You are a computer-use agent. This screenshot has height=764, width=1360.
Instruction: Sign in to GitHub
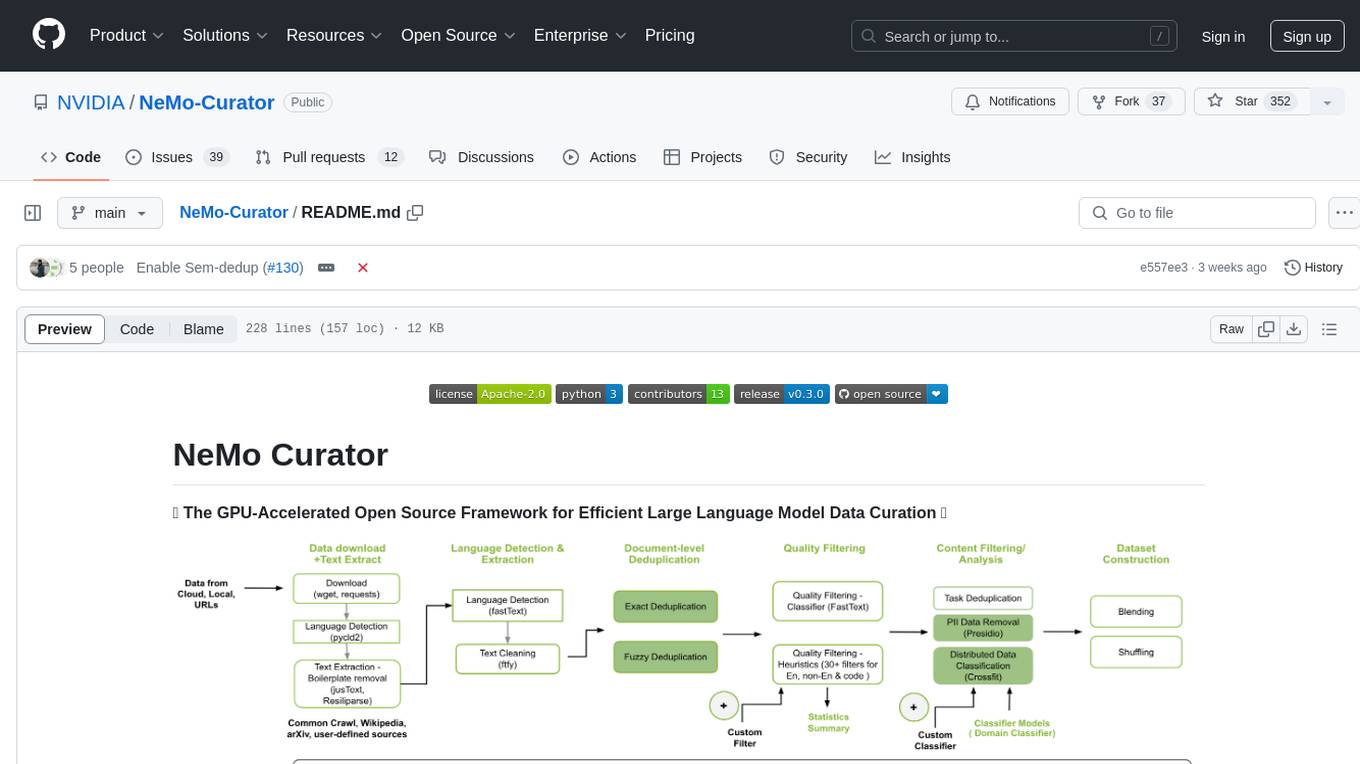click(1223, 36)
